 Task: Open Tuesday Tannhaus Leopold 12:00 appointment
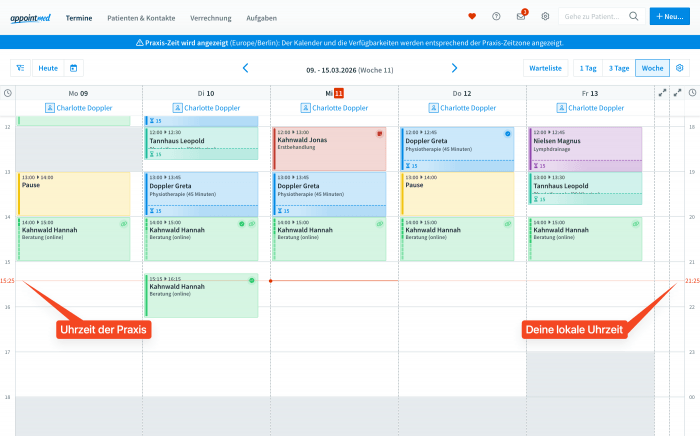tap(201, 143)
